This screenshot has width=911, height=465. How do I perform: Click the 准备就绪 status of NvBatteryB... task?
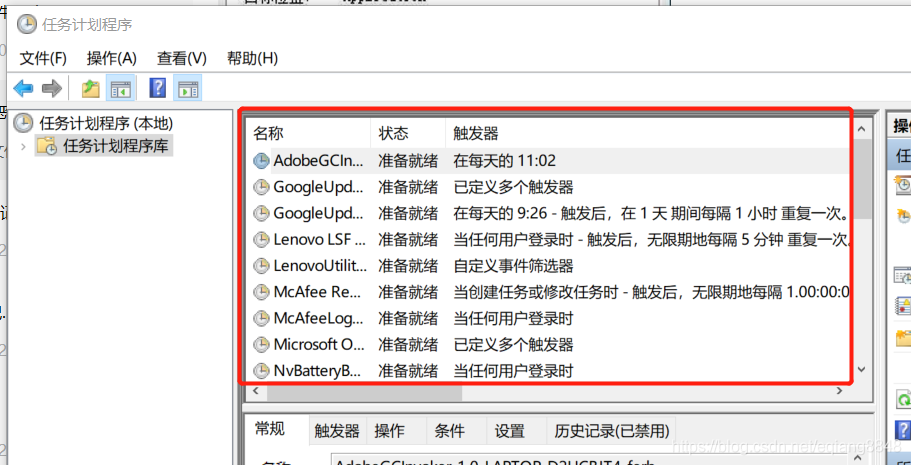click(408, 370)
